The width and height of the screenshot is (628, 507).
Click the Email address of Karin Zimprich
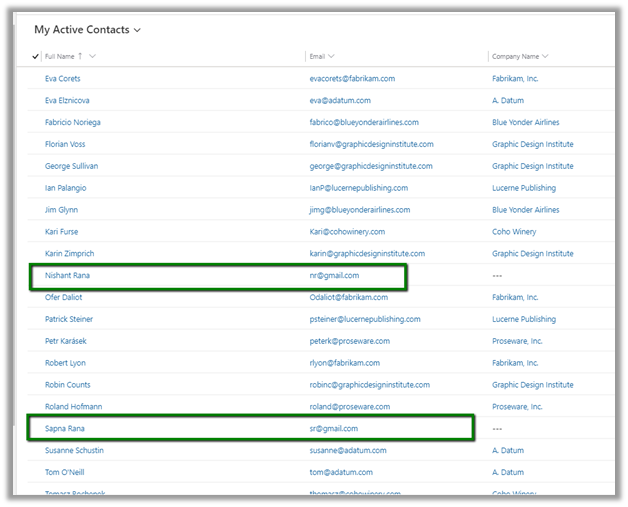pyautogui.click(x=367, y=254)
